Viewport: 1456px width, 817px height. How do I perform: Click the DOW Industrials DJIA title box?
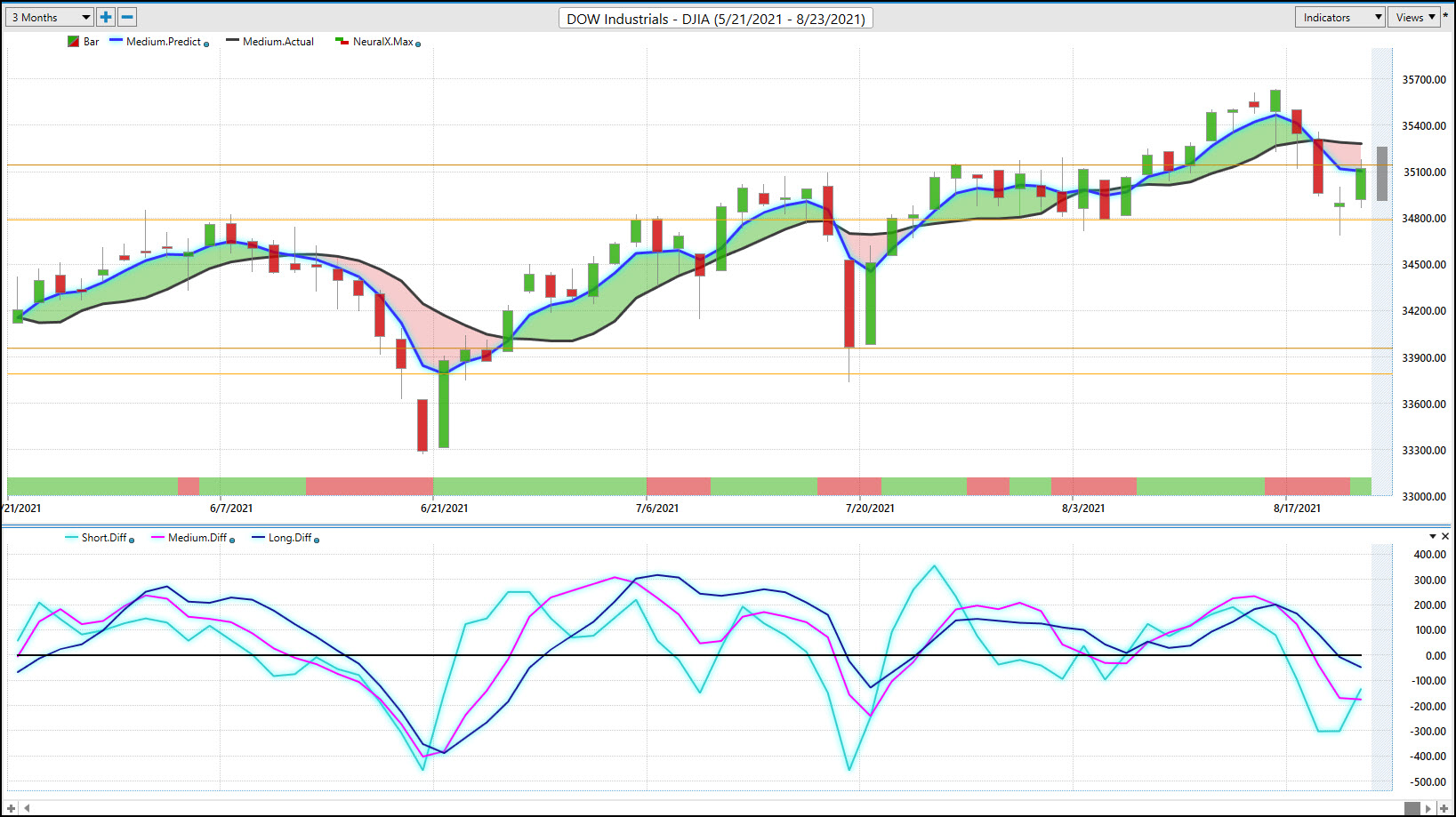click(x=716, y=19)
